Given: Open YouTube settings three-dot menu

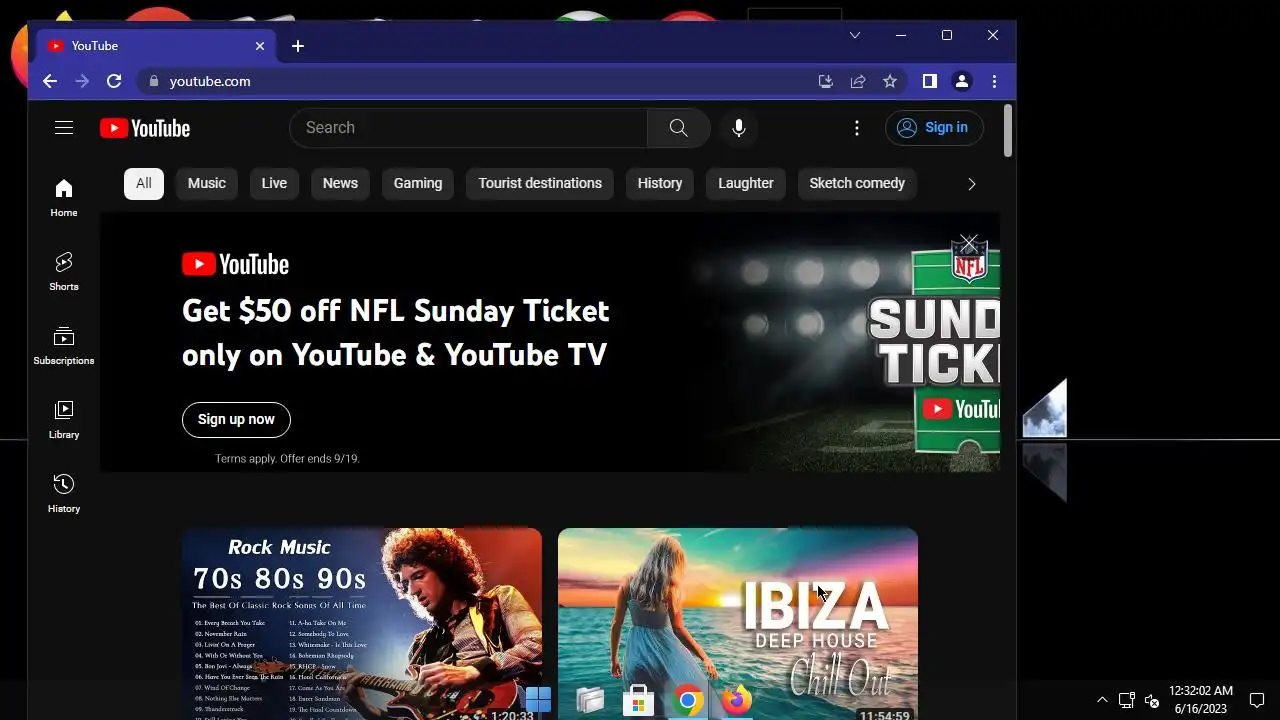Looking at the screenshot, I should [857, 128].
